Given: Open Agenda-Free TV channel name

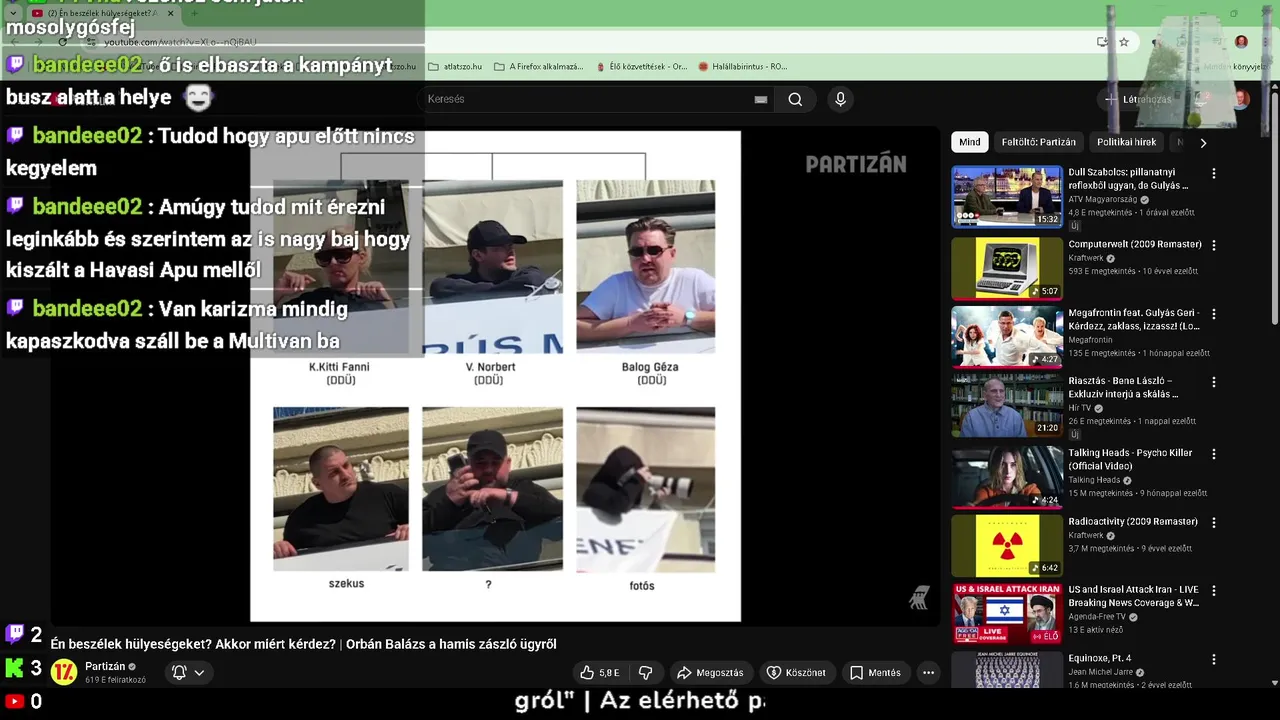Looking at the screenshot, I should click(x=1097, y=617).
